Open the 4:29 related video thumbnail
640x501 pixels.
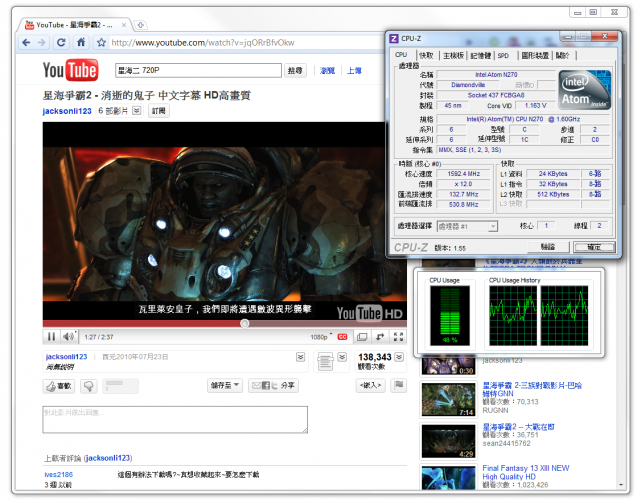[x=449, y=441]
